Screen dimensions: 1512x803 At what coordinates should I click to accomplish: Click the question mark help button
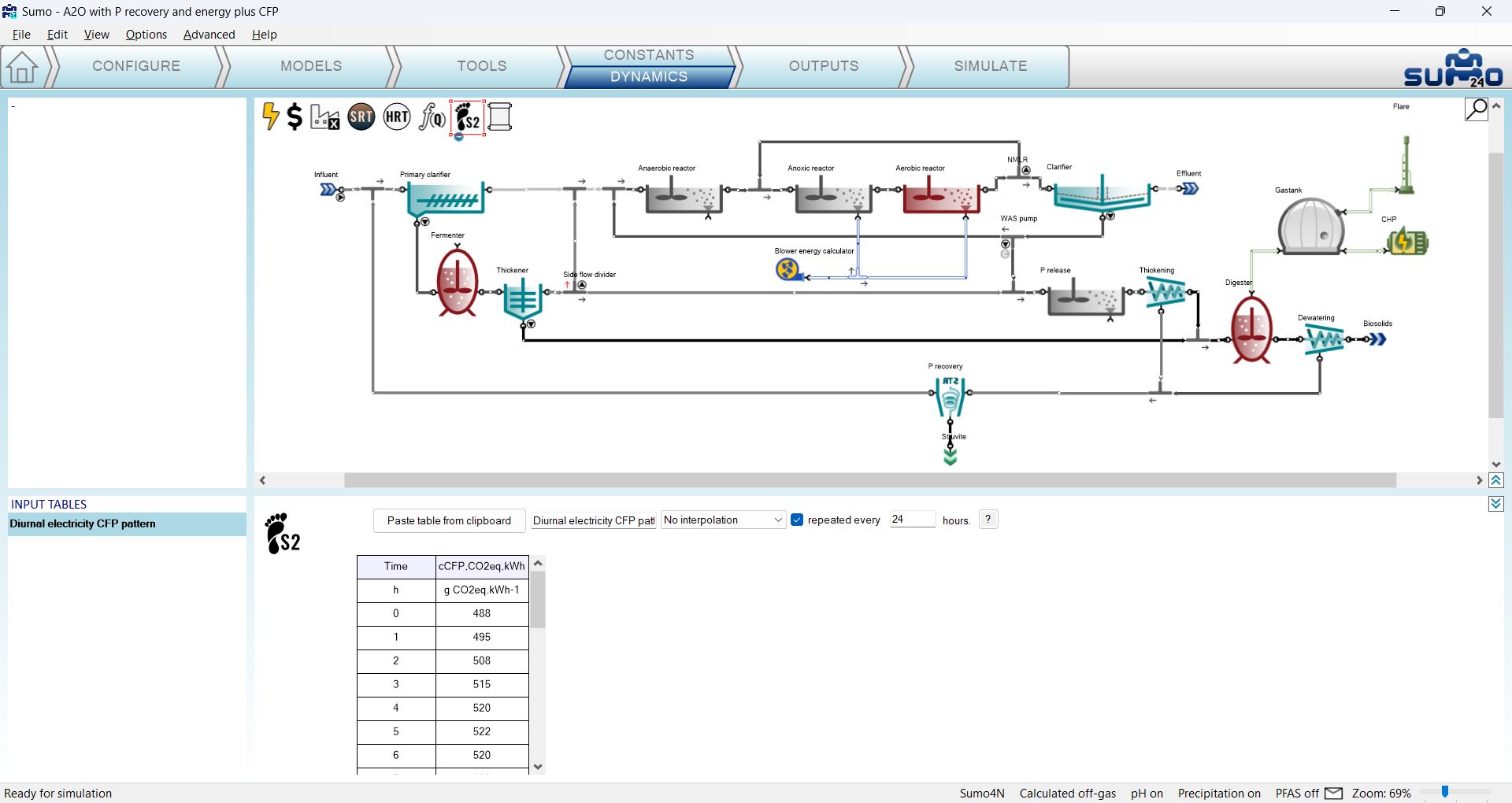988,520
